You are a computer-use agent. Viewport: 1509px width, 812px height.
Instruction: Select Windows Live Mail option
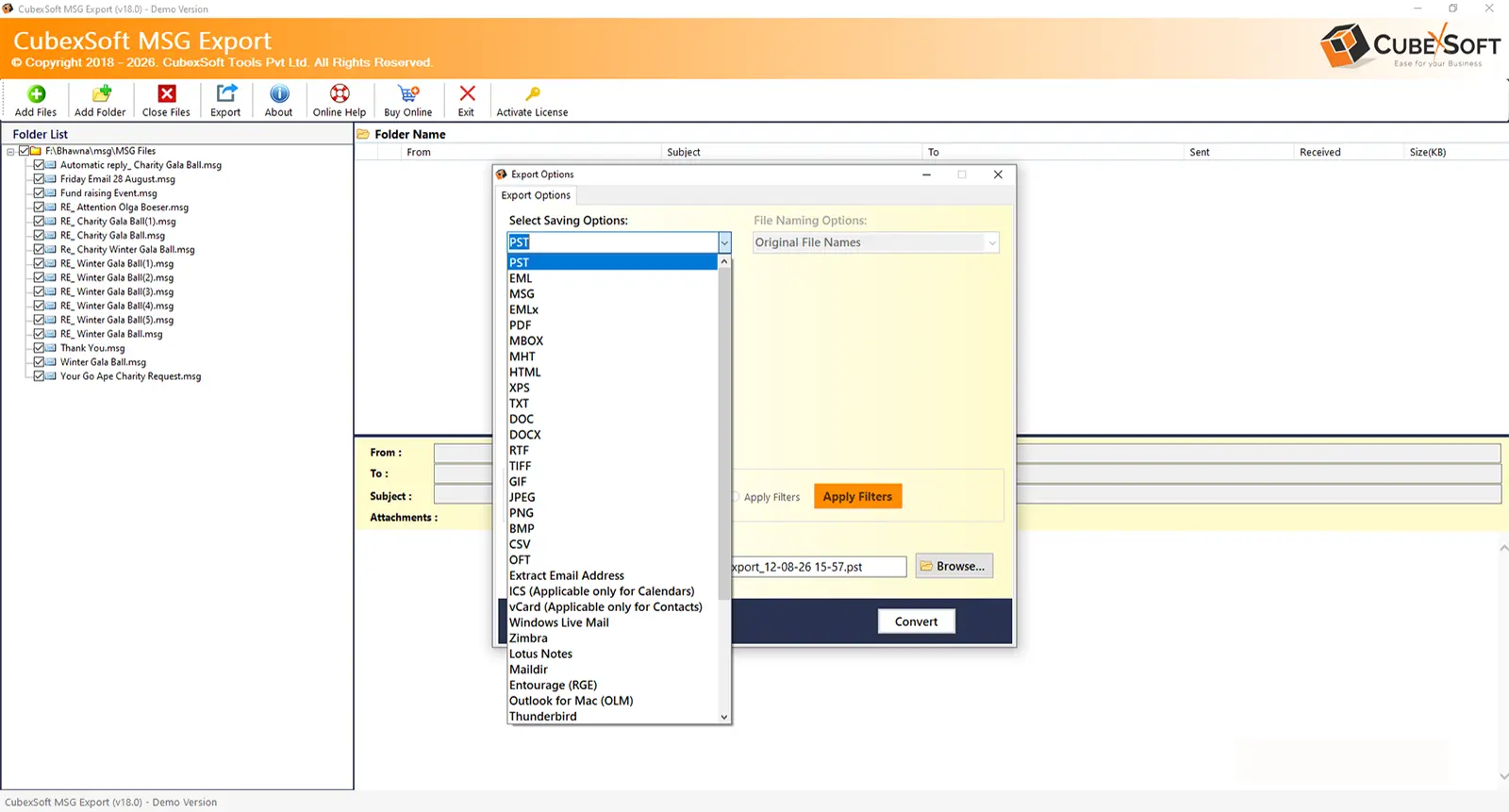(x=612, y=622)
